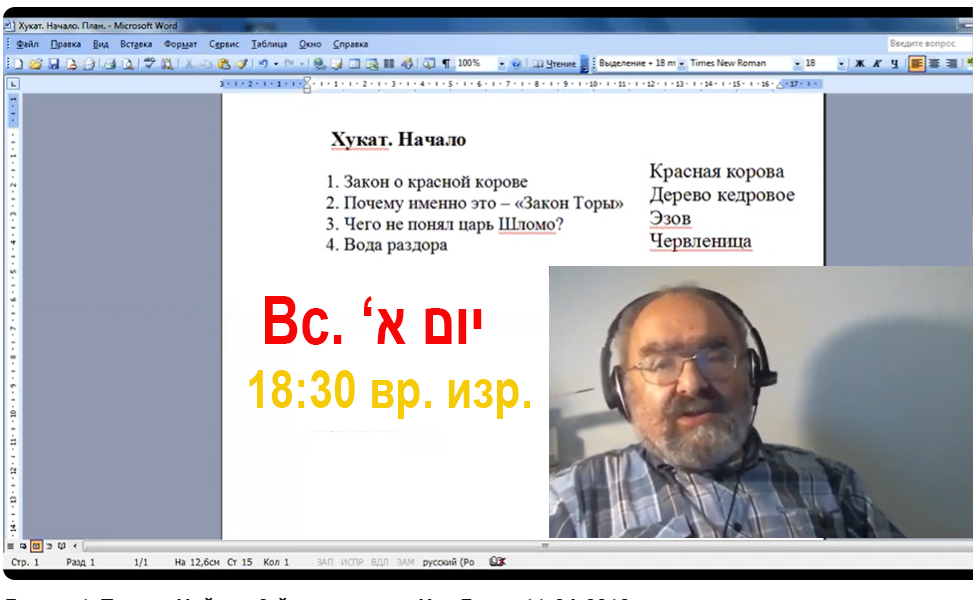Open the Файл menu
The height and width of the screenshot is (600, 973).
27,44
